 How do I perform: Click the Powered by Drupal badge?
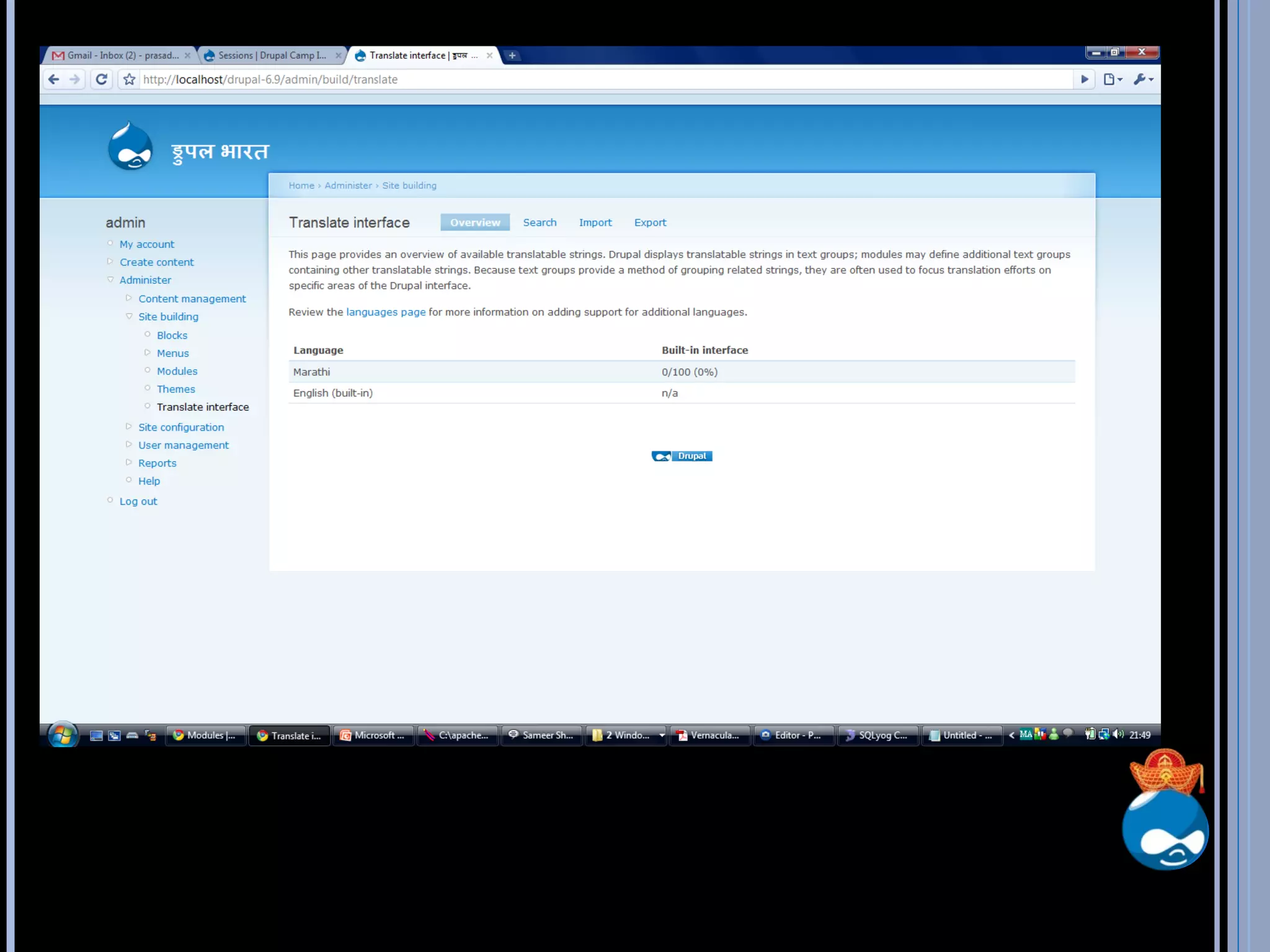682,456
